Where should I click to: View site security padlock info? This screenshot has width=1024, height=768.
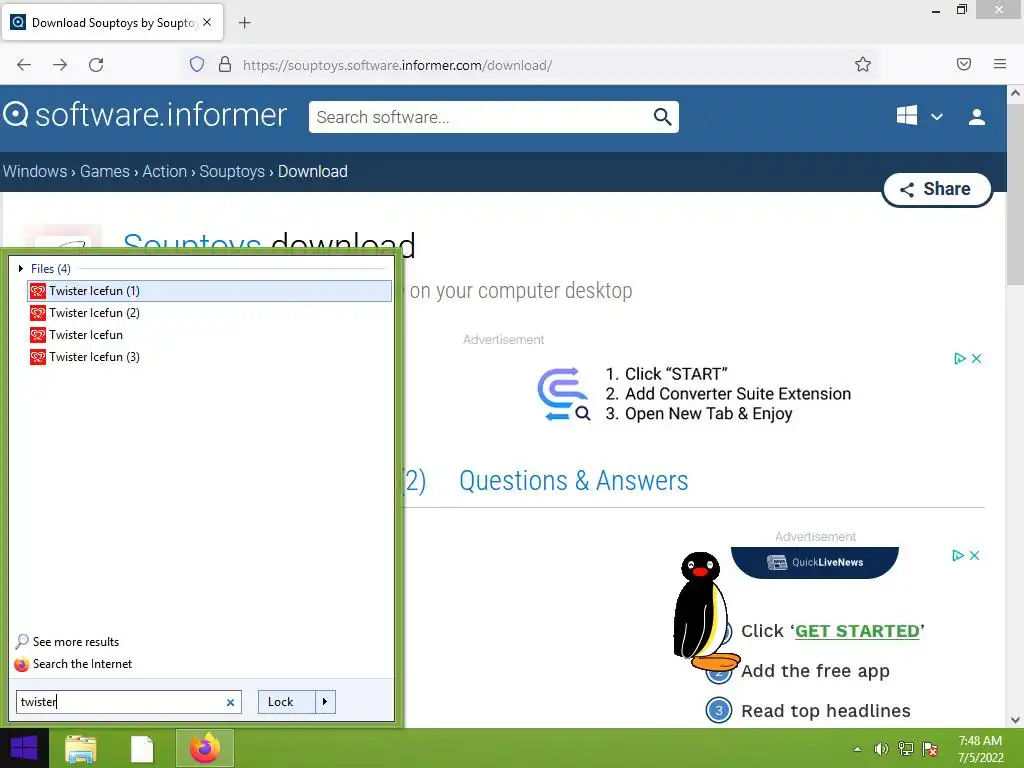(x=225, y=64)
